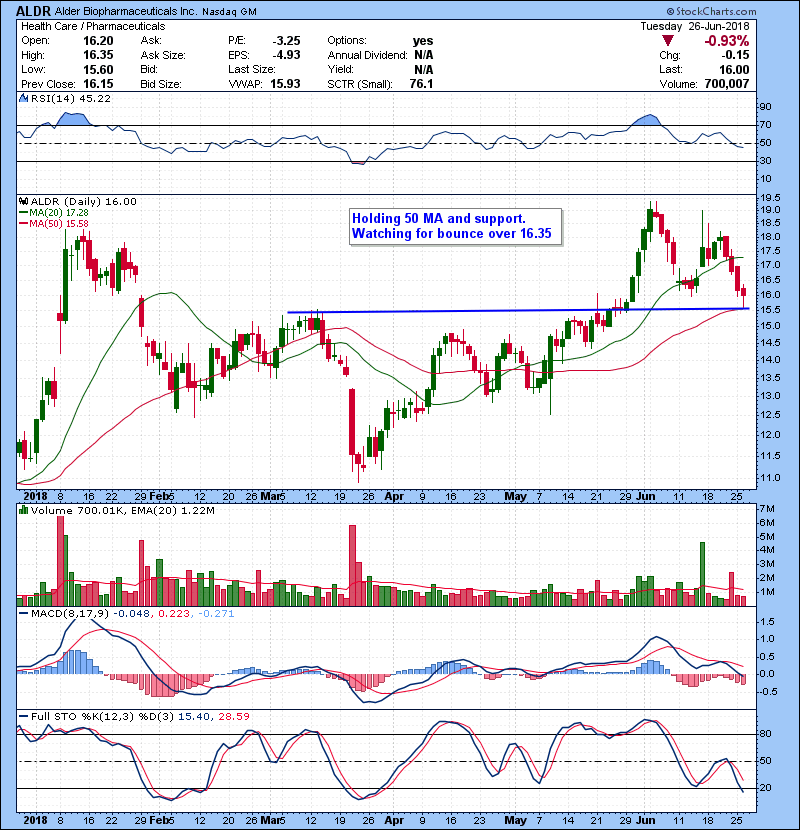The height and width of the screenshot is (830, 800).
Task: Click the MA(20) 17.28 legend text
Action: (x=59, y=212)
